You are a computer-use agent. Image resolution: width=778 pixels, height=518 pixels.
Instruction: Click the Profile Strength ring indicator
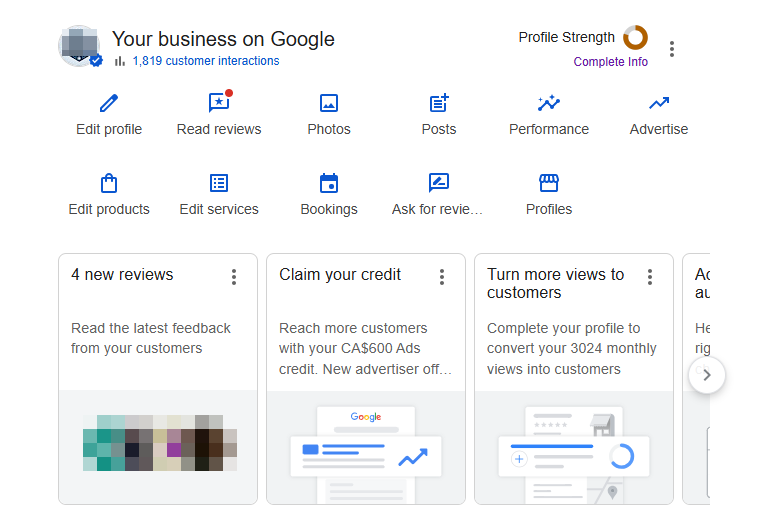[x=636, y=38]
